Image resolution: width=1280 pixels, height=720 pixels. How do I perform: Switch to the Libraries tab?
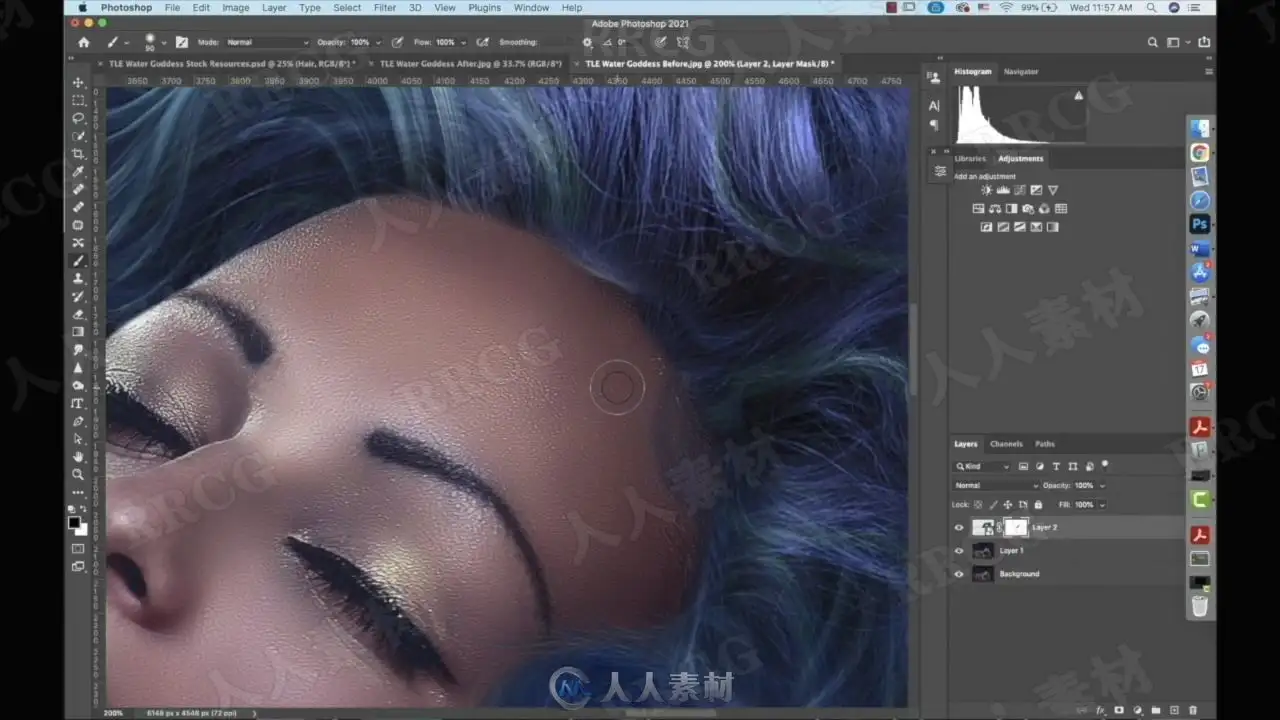tap(970, 159)
